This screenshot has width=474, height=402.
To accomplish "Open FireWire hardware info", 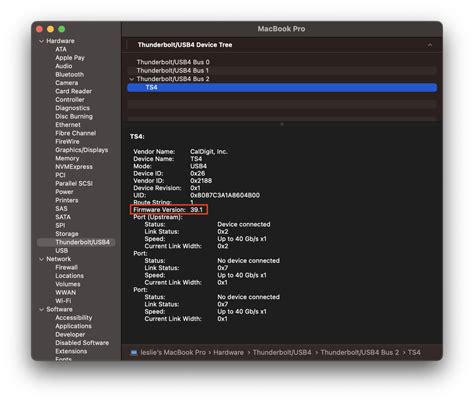I will coord(67,141).
